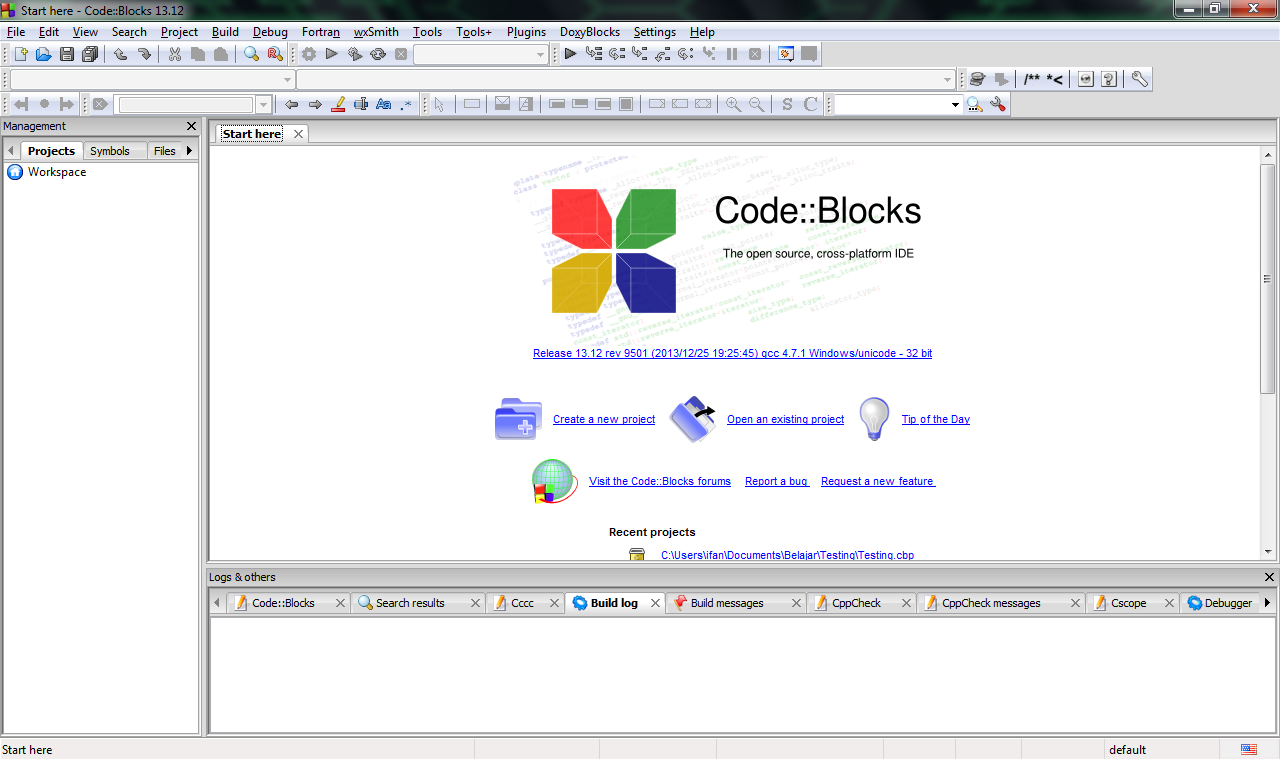Open the Debugging windows dropdown icon

point(786,54)
